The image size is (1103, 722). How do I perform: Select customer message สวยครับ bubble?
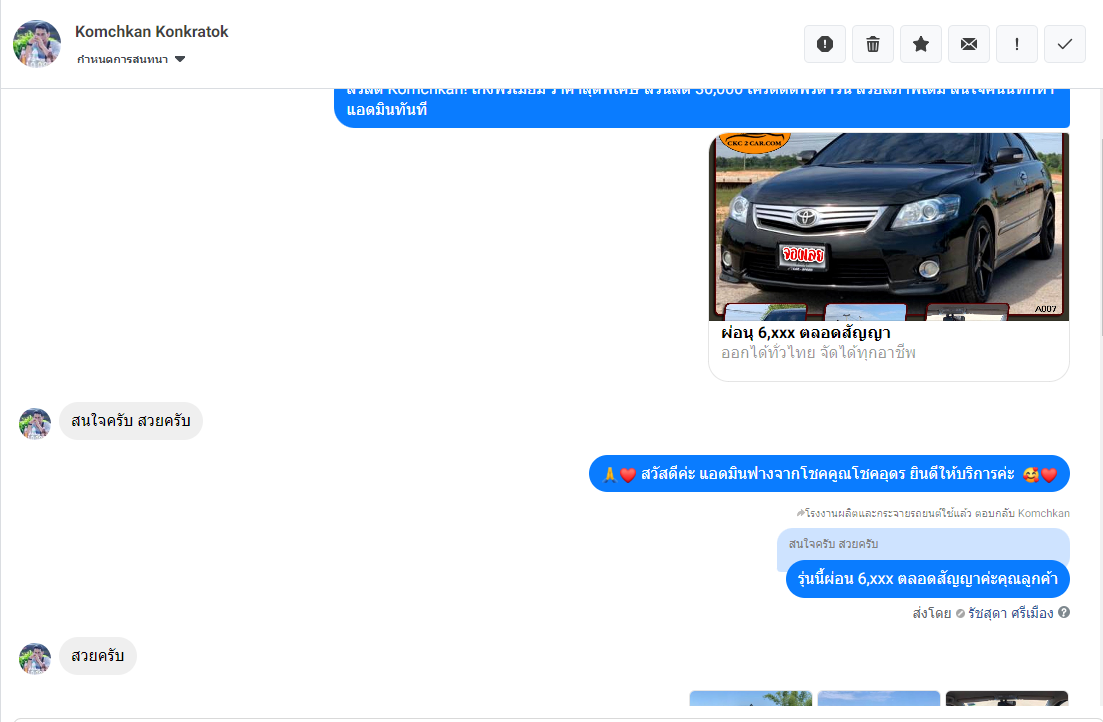[98, 656]
